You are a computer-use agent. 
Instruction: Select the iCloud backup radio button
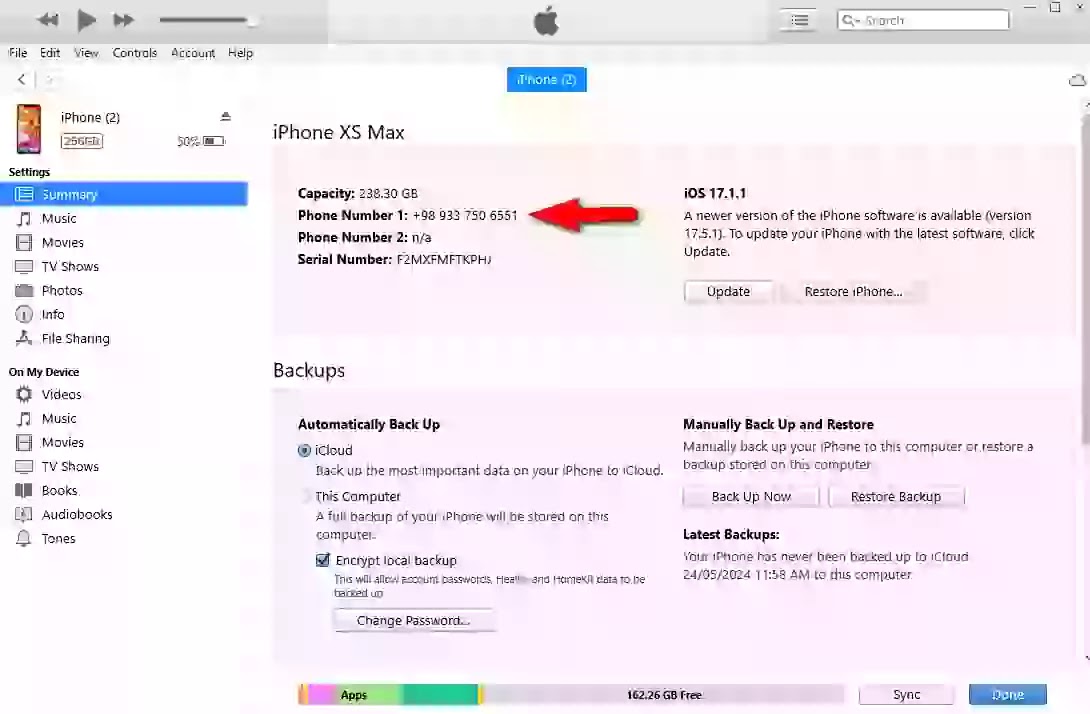point(304,451)
